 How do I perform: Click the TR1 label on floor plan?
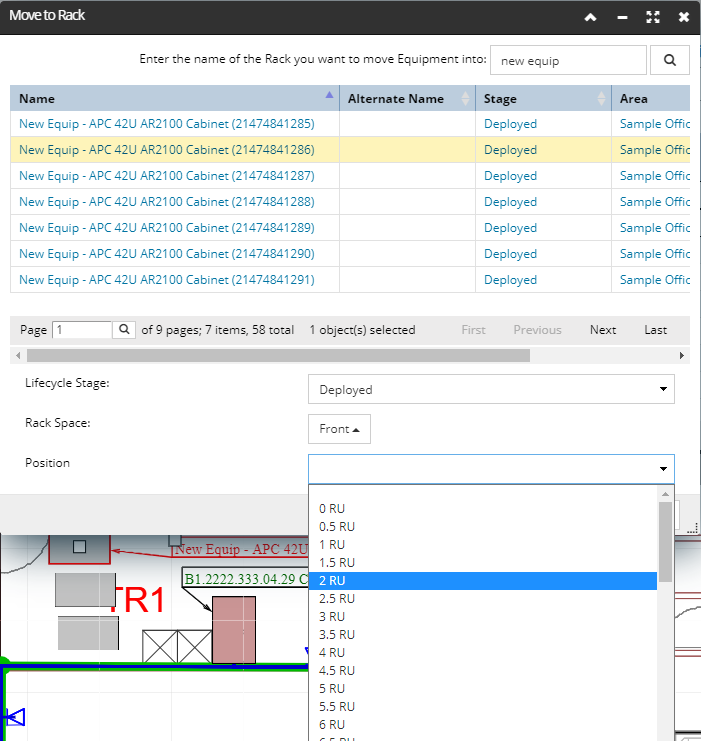click(x=137, y=600)
